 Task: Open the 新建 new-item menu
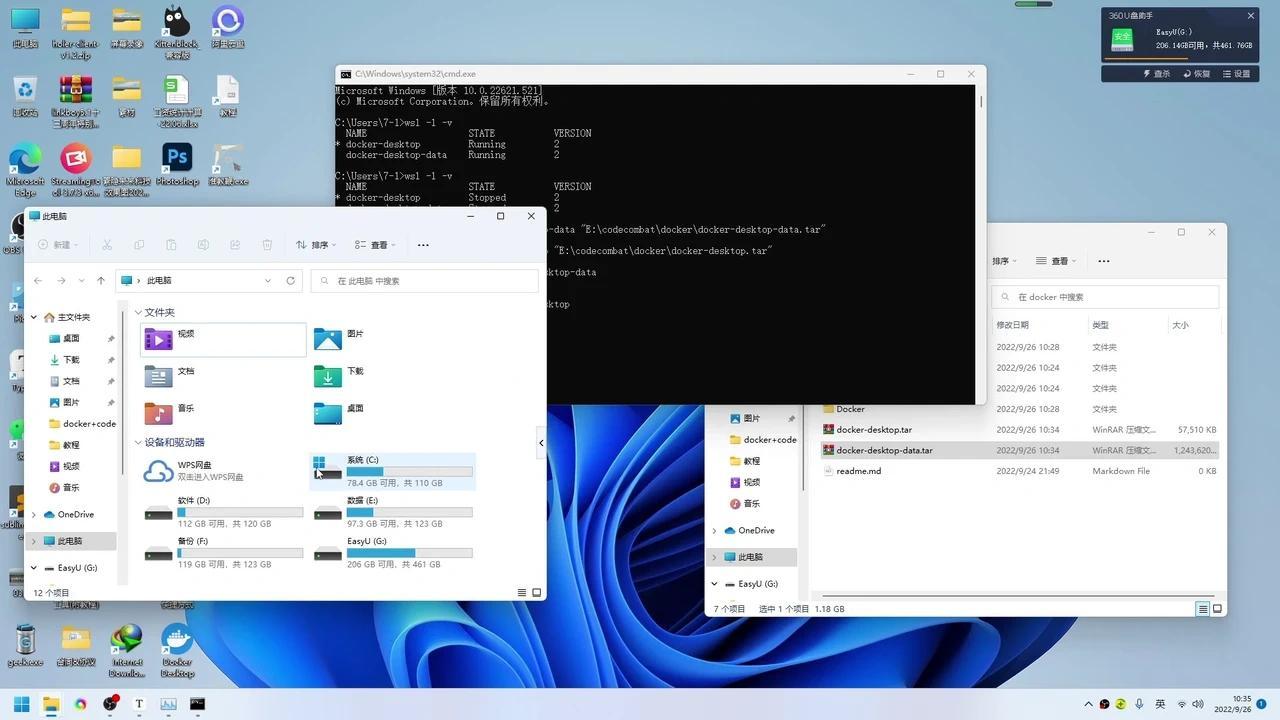(58, 244)
